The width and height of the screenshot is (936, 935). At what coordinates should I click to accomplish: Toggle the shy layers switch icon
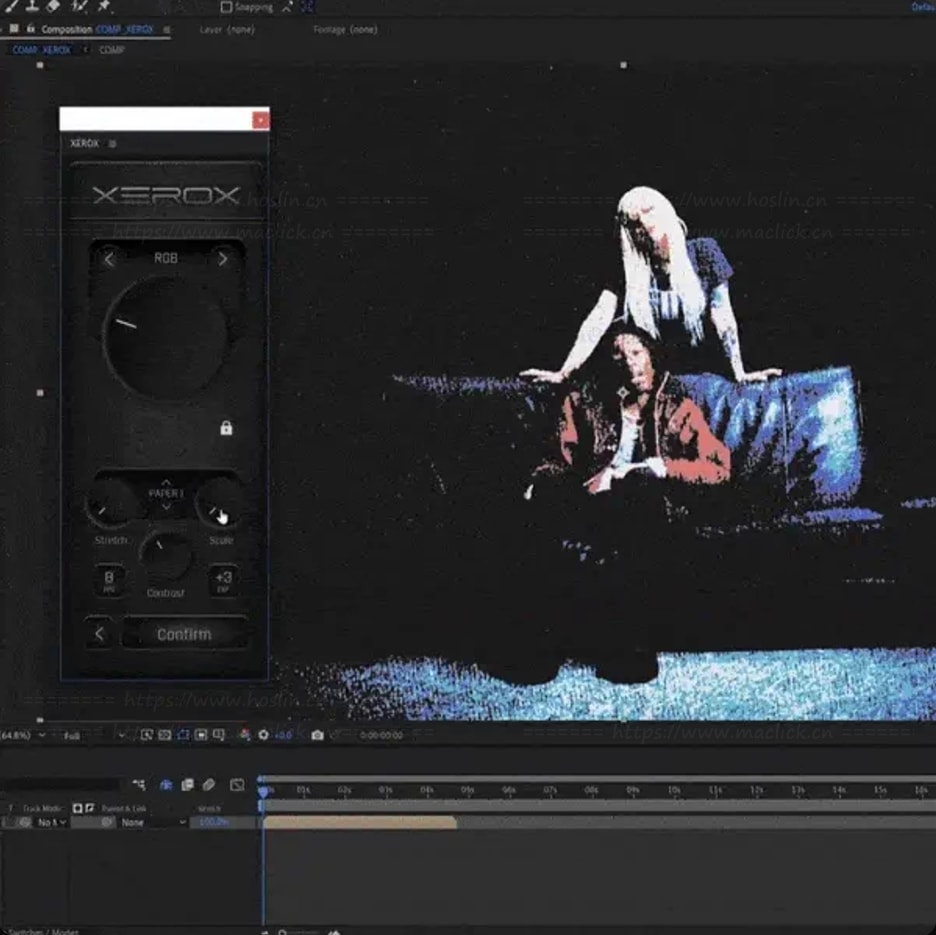click(x=166, y=785)
